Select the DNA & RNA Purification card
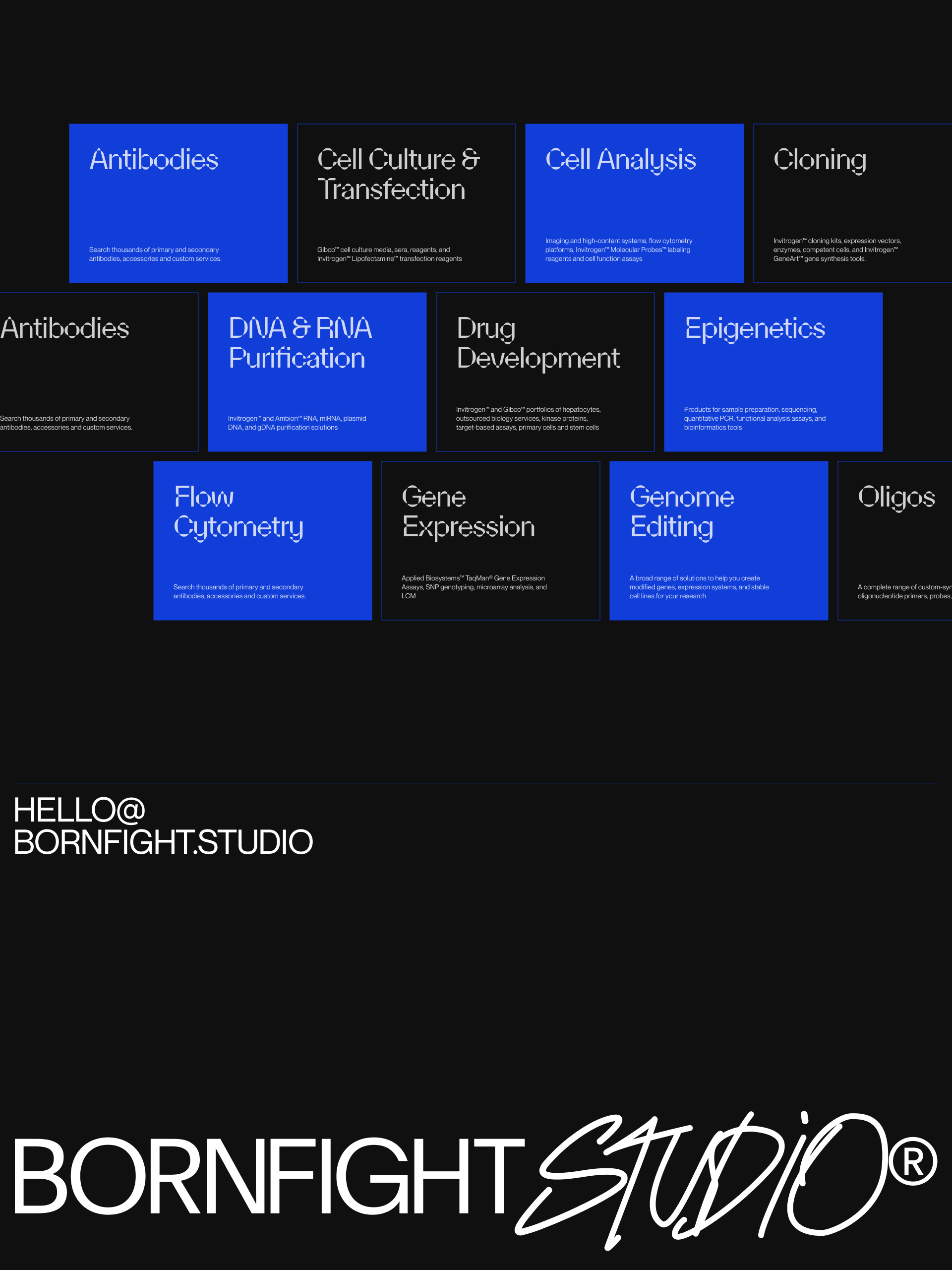The width and height of the screenshot is (952, 1270). tap(317, 372)
